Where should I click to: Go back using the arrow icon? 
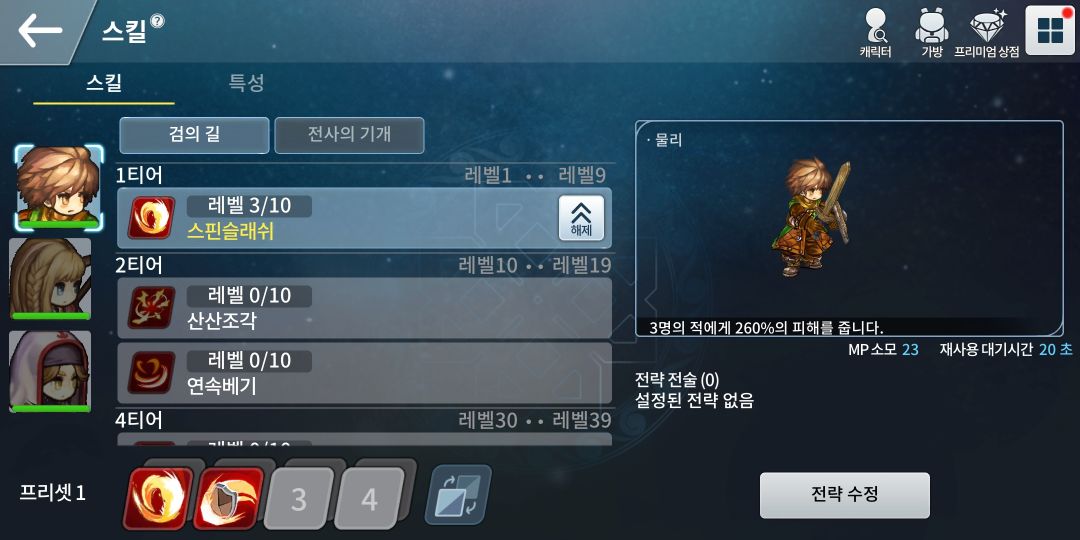pyautogui.click(x=40, y=30)
